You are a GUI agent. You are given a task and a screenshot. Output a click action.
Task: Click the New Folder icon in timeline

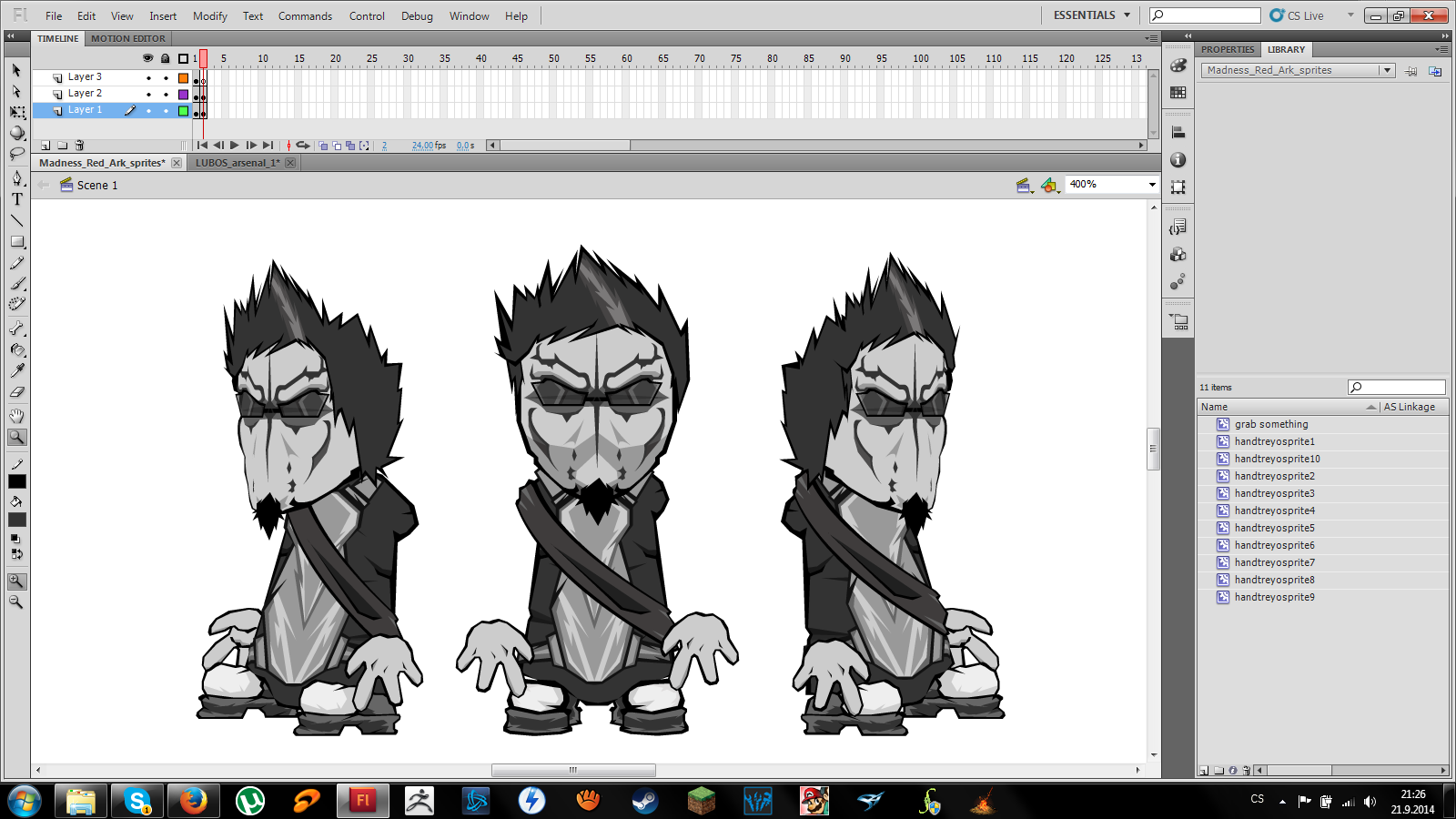click(62, 146)
